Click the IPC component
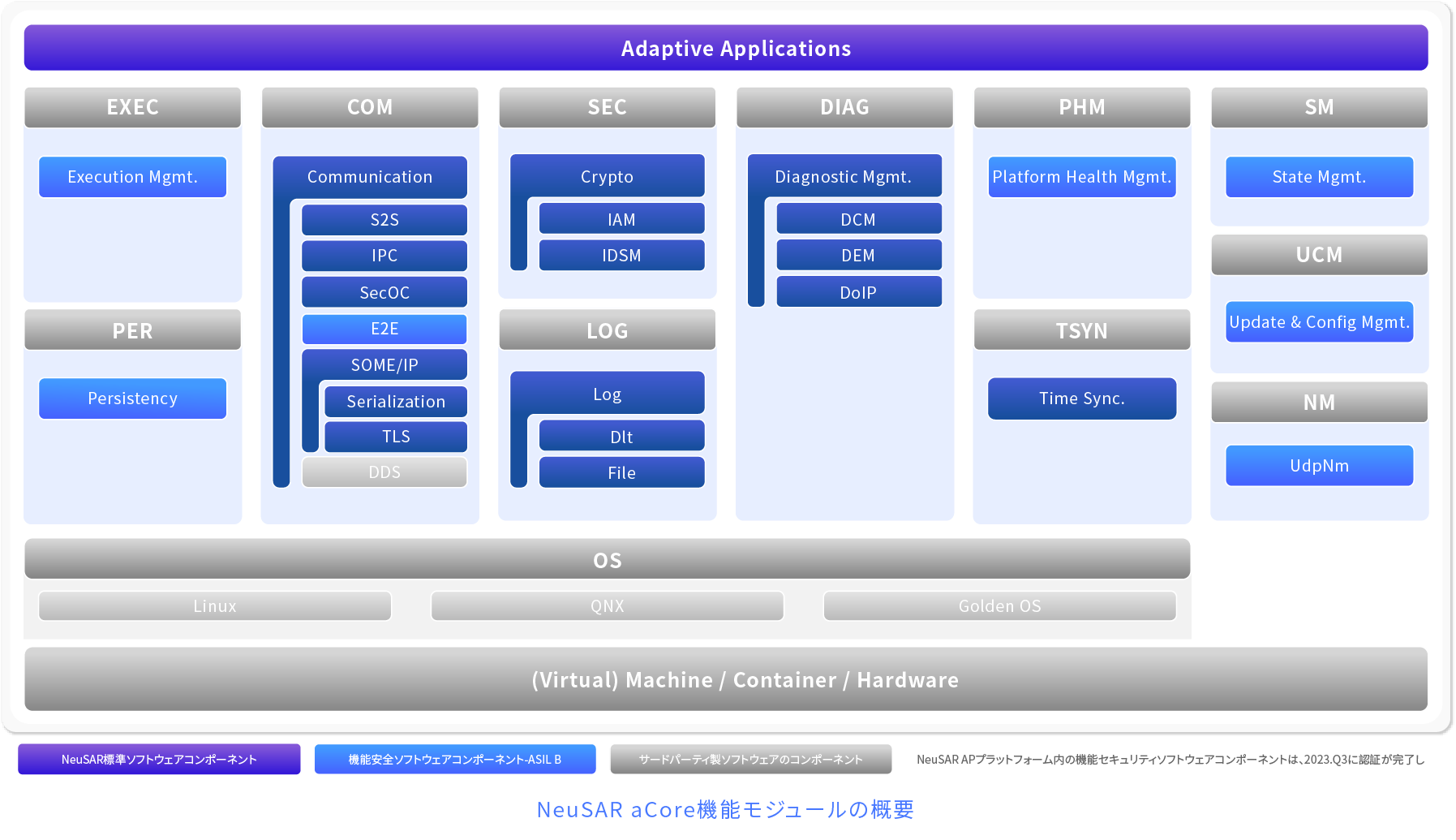 tap(384, 256)
